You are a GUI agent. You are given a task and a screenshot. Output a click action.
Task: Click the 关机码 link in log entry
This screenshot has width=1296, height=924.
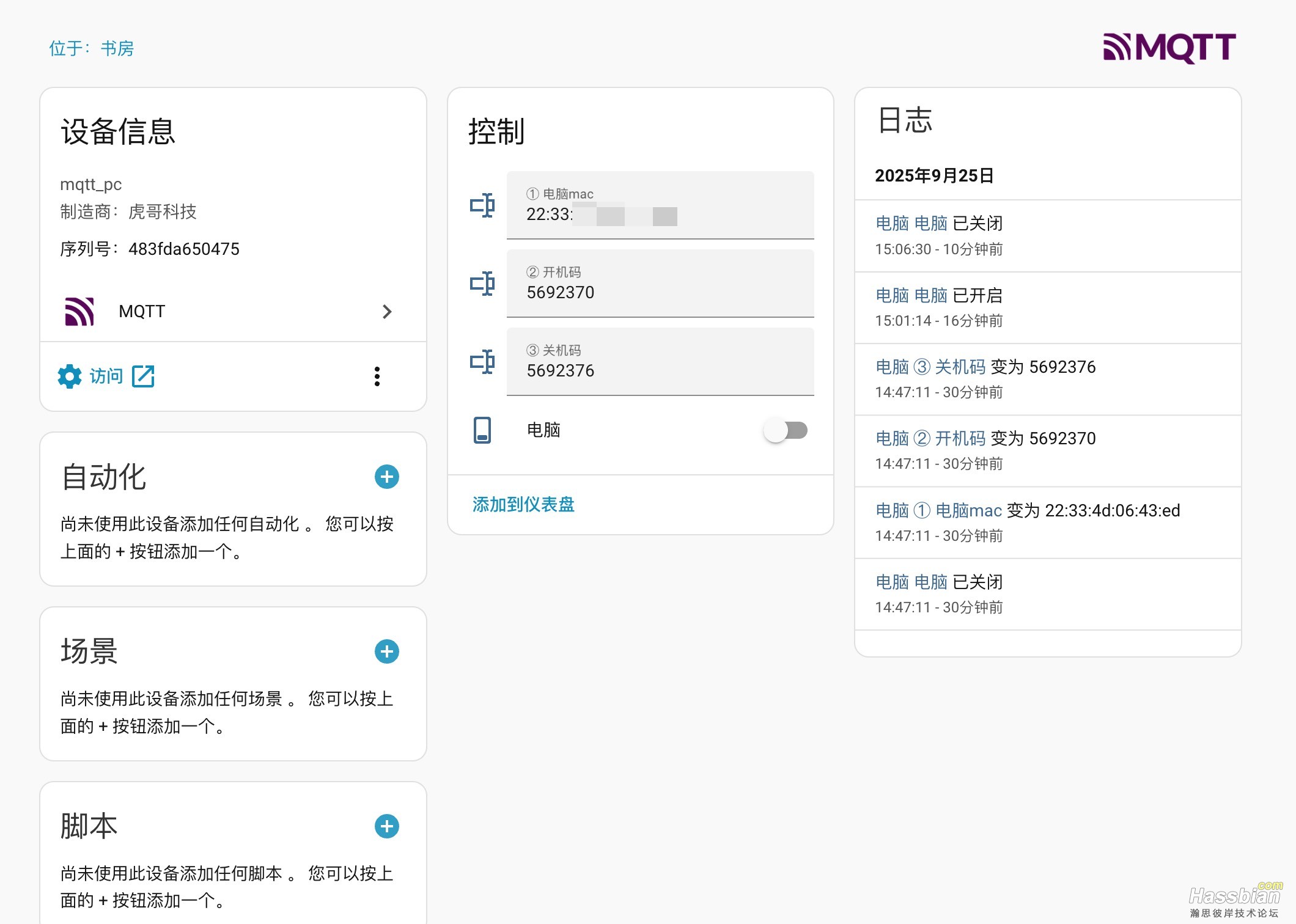pos(960,367)
